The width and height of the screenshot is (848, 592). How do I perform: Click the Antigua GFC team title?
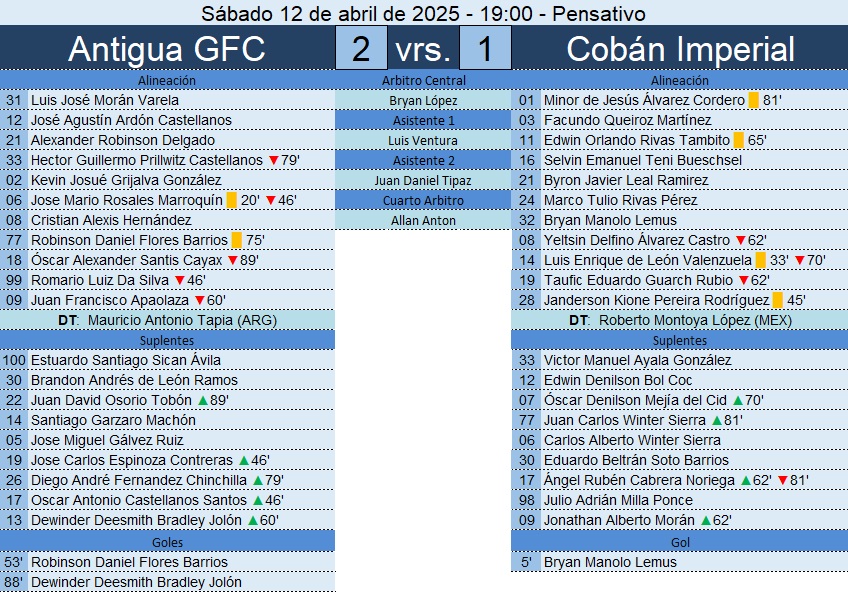pyautogui.click(x=167, y=49)
